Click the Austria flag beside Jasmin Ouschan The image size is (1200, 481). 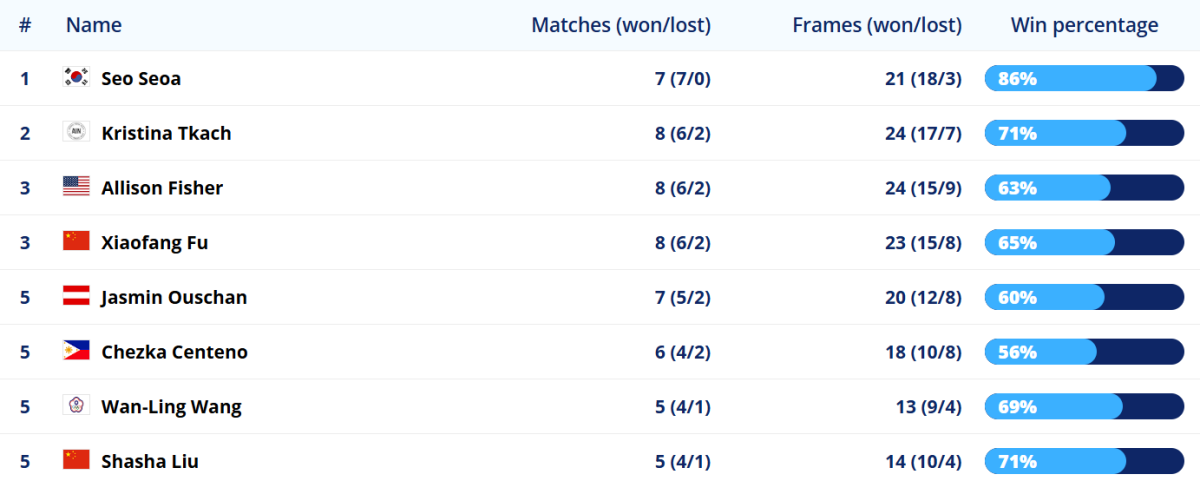pyautogui.click(x=76, y=297)
